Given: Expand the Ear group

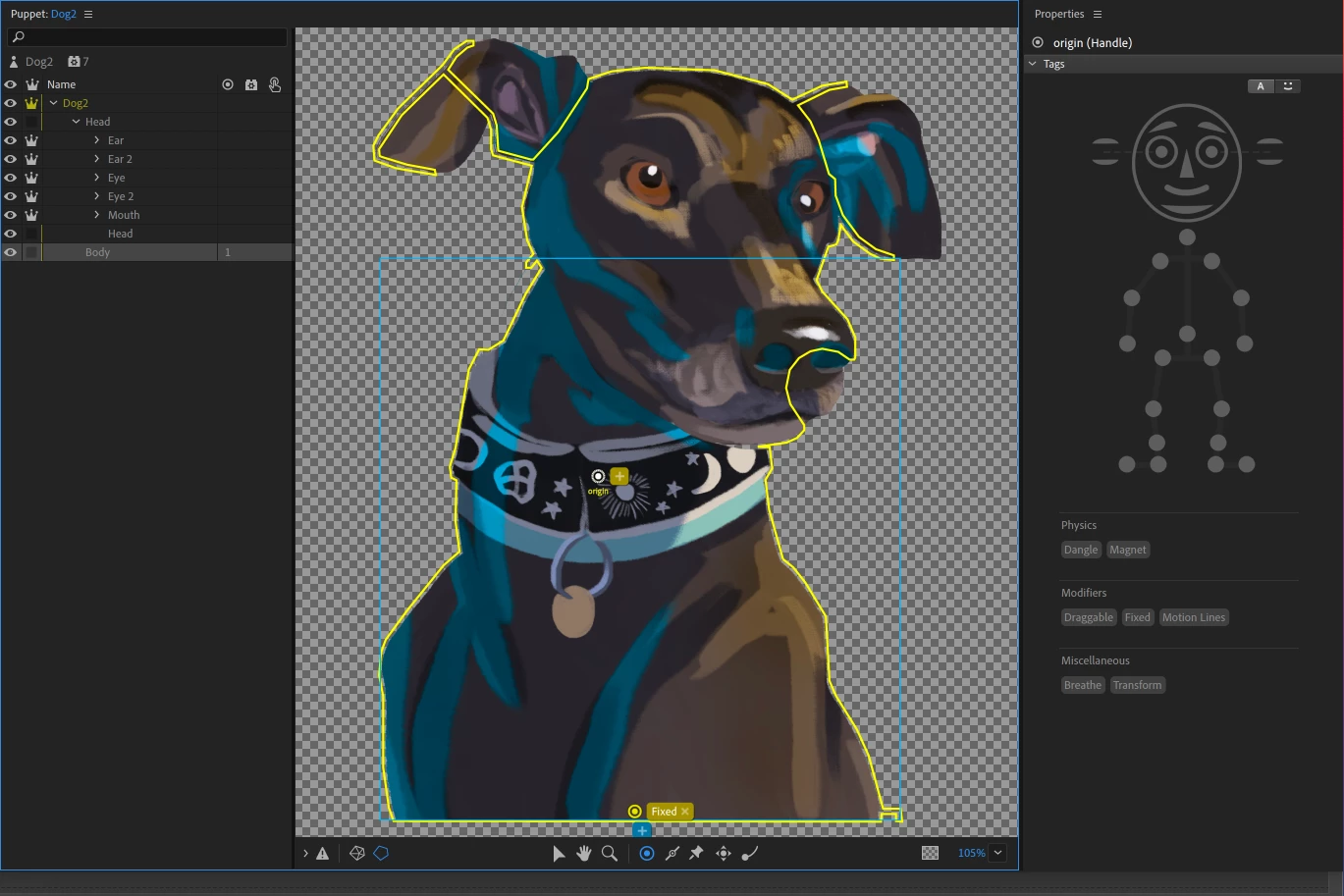Looking at the screenshot, I should click(x=97, y=140).
